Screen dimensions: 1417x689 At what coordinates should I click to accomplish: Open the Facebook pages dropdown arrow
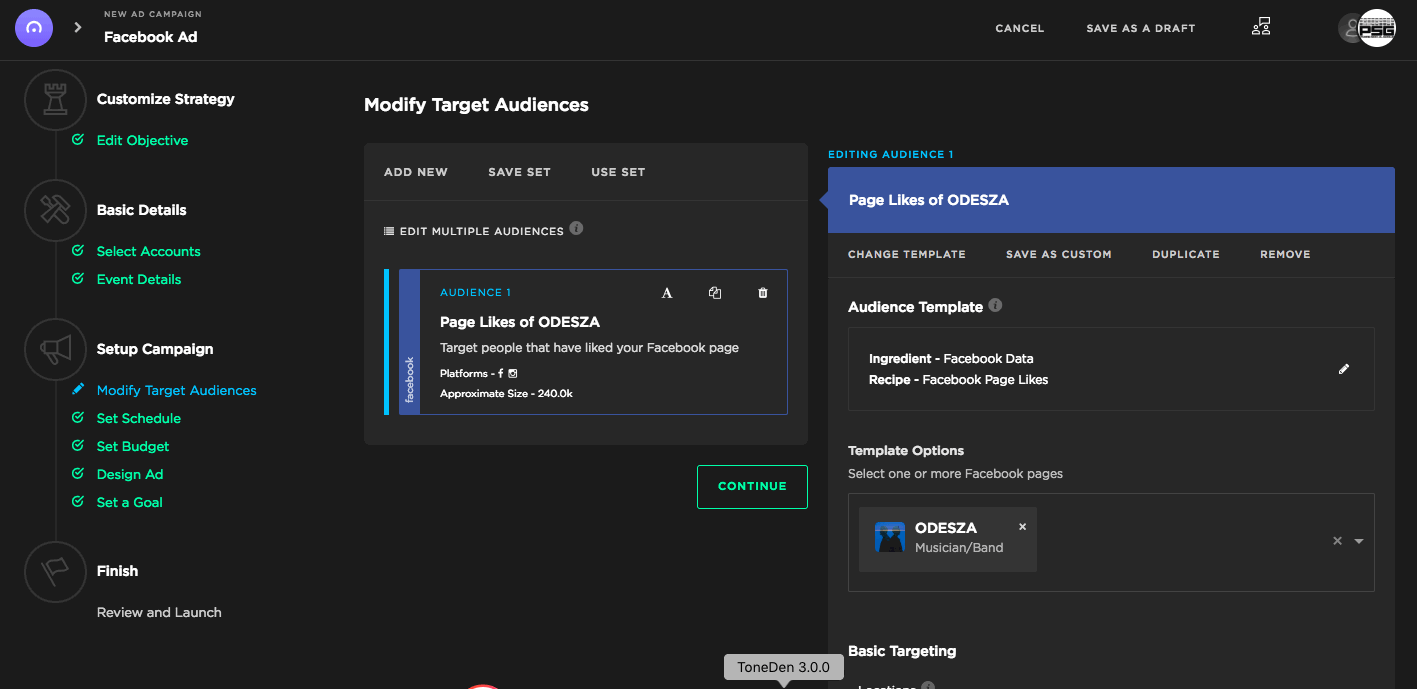[1359, 541]
